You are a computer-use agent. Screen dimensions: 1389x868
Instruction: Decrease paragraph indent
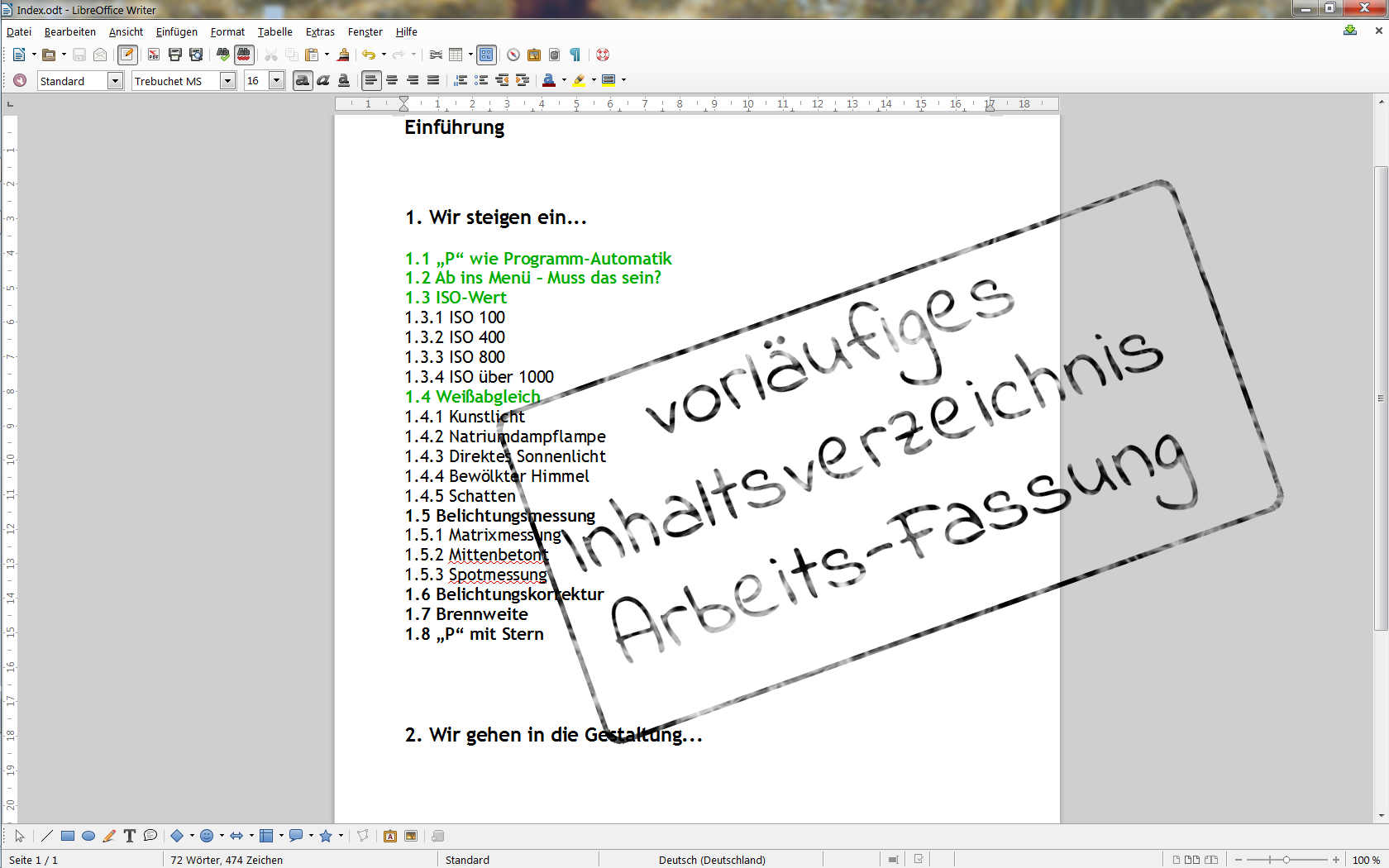tap(502, 80)
